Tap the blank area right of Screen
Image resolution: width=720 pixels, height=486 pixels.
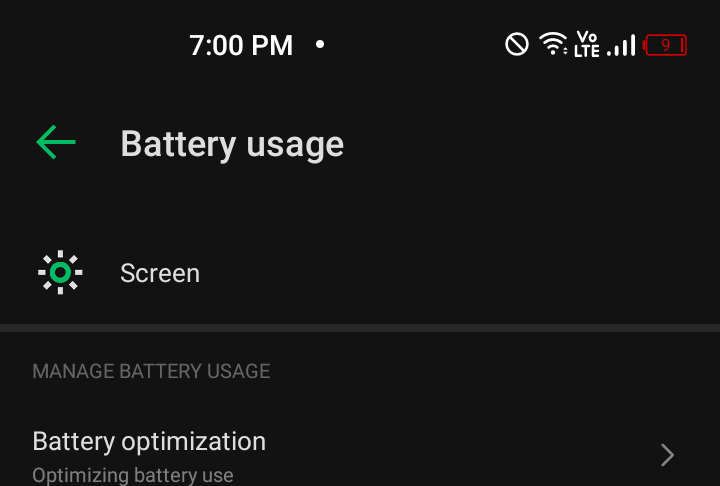tap(459, 273)
